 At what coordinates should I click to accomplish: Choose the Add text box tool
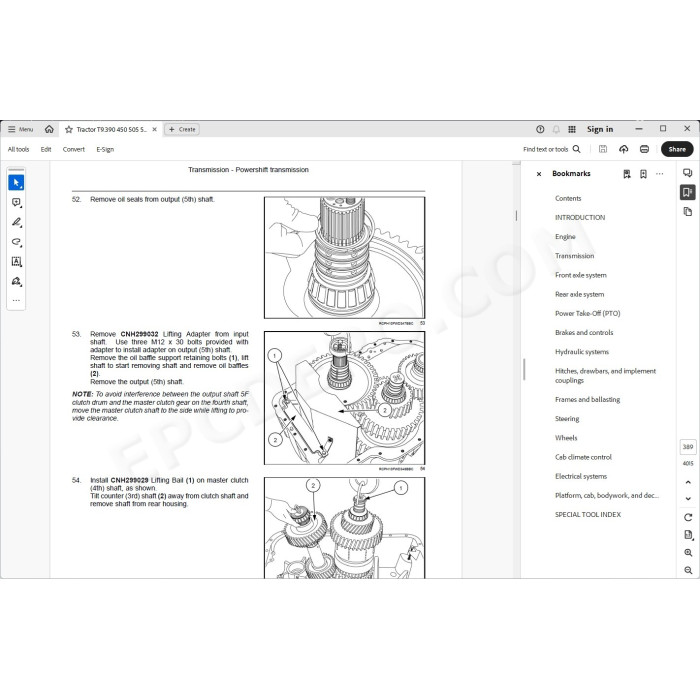click(x=16, y=261)
